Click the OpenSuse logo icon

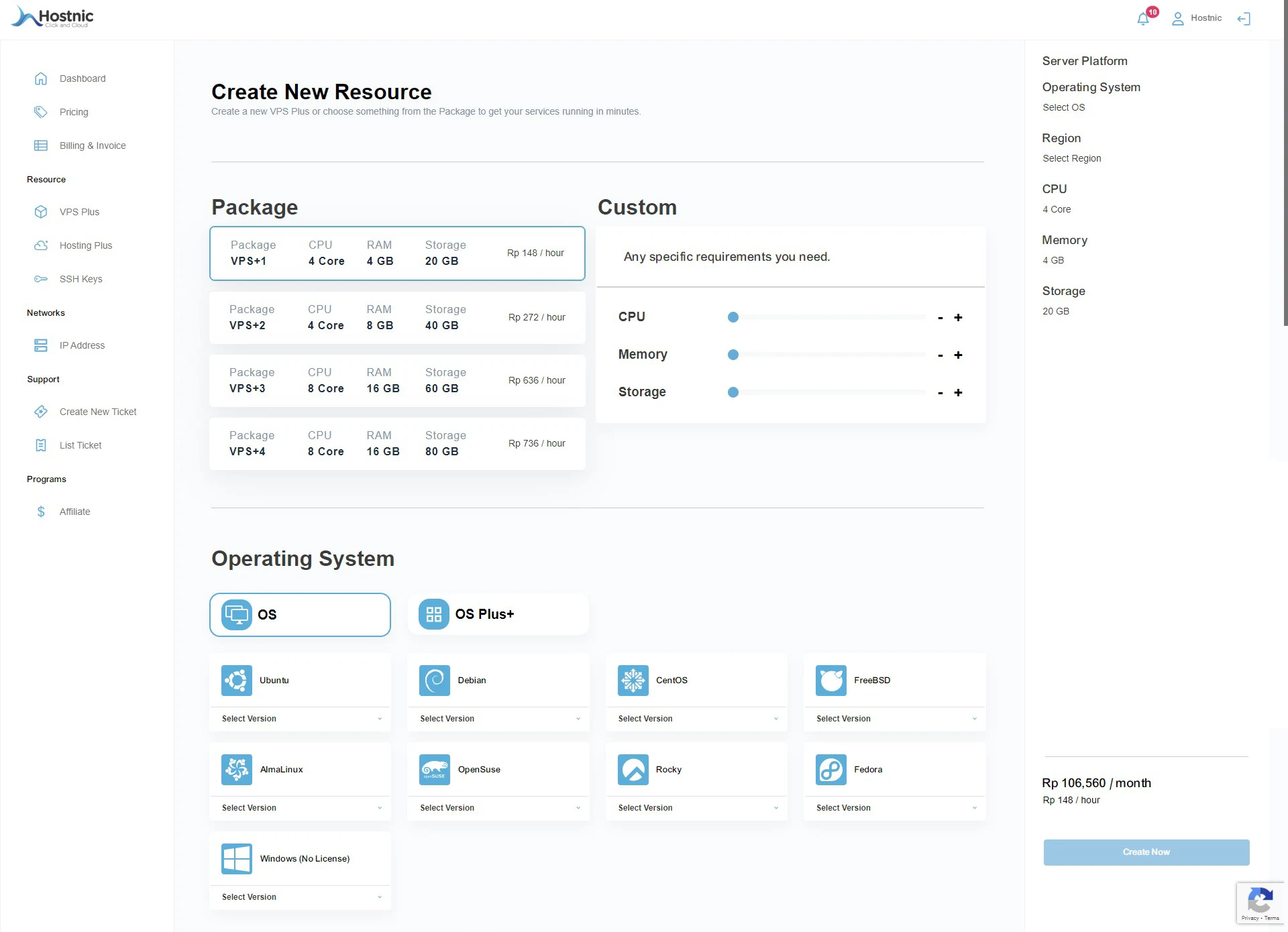(435, 770)
